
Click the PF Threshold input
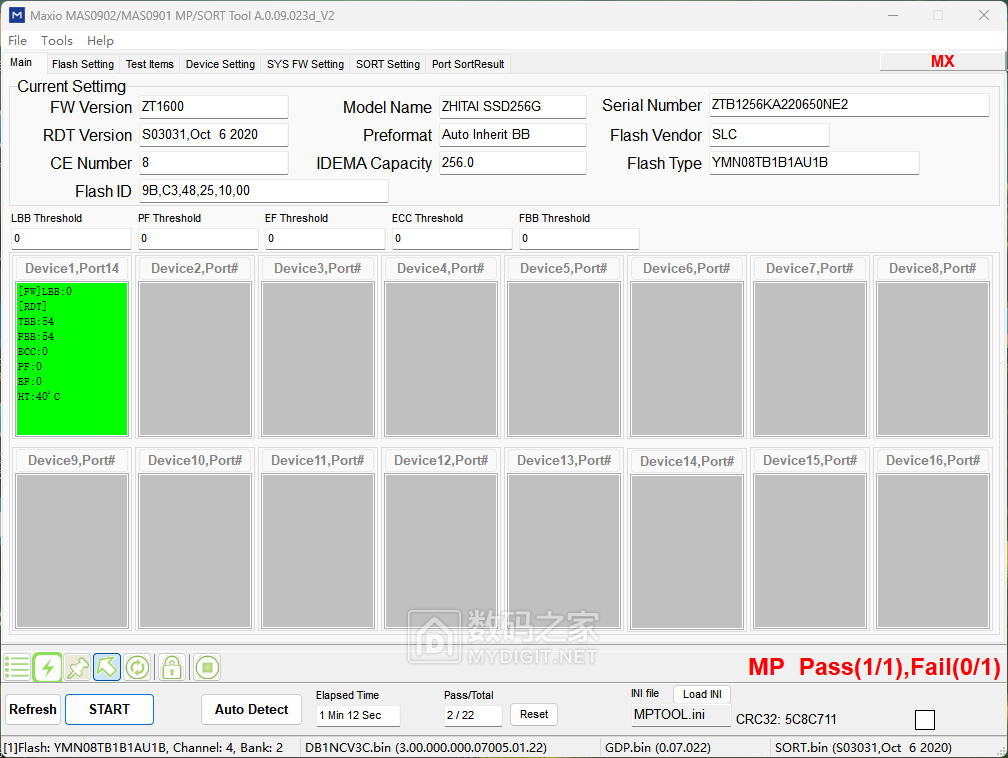tap(198, 239)
